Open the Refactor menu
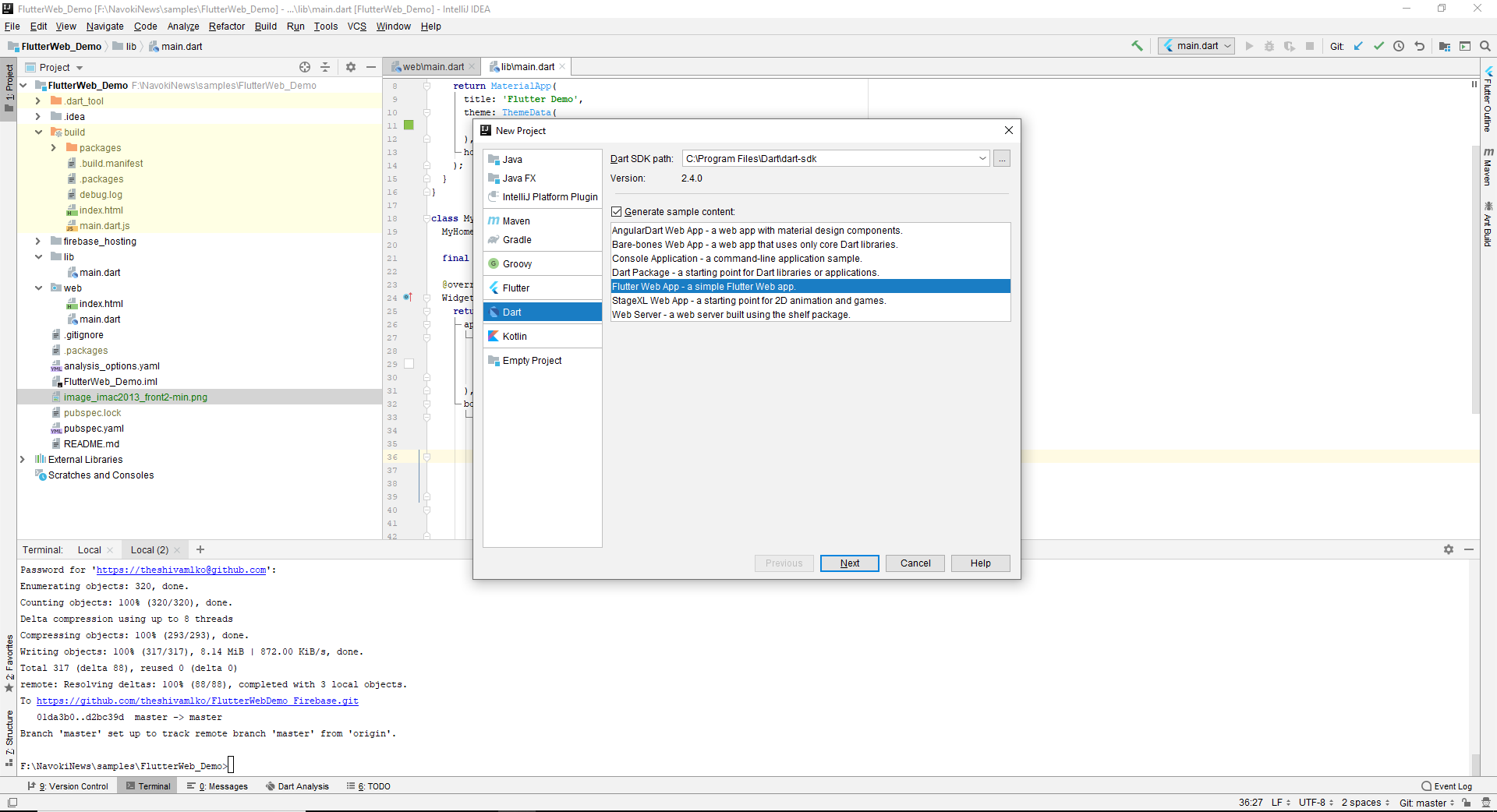Viewport: 1497px width, 812px height. pyautogui.click(x=226, y=26)
